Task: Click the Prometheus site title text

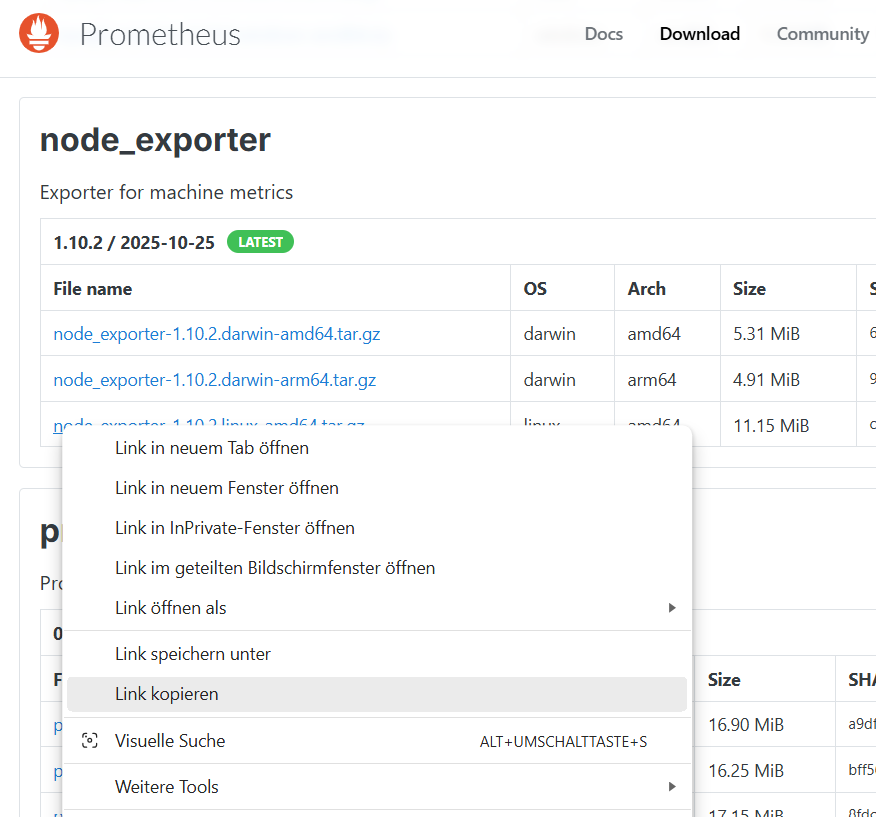Action: point(160,34)
